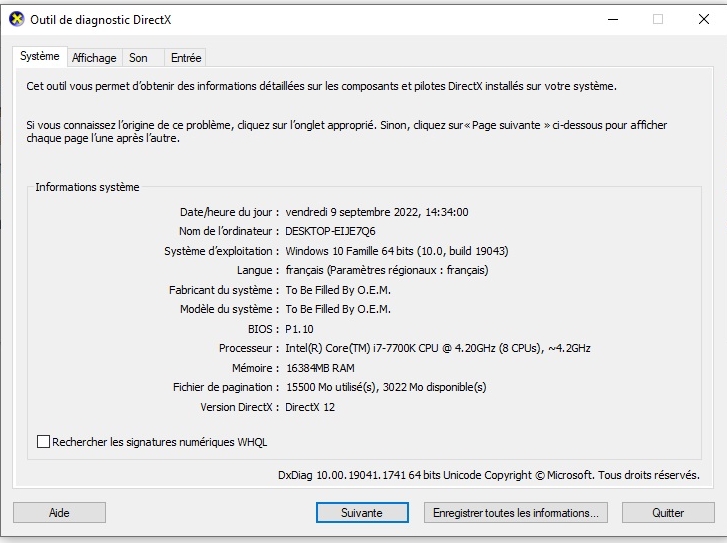Click the Informations système group label
The image size is (727, 543).
pos(87,187)
